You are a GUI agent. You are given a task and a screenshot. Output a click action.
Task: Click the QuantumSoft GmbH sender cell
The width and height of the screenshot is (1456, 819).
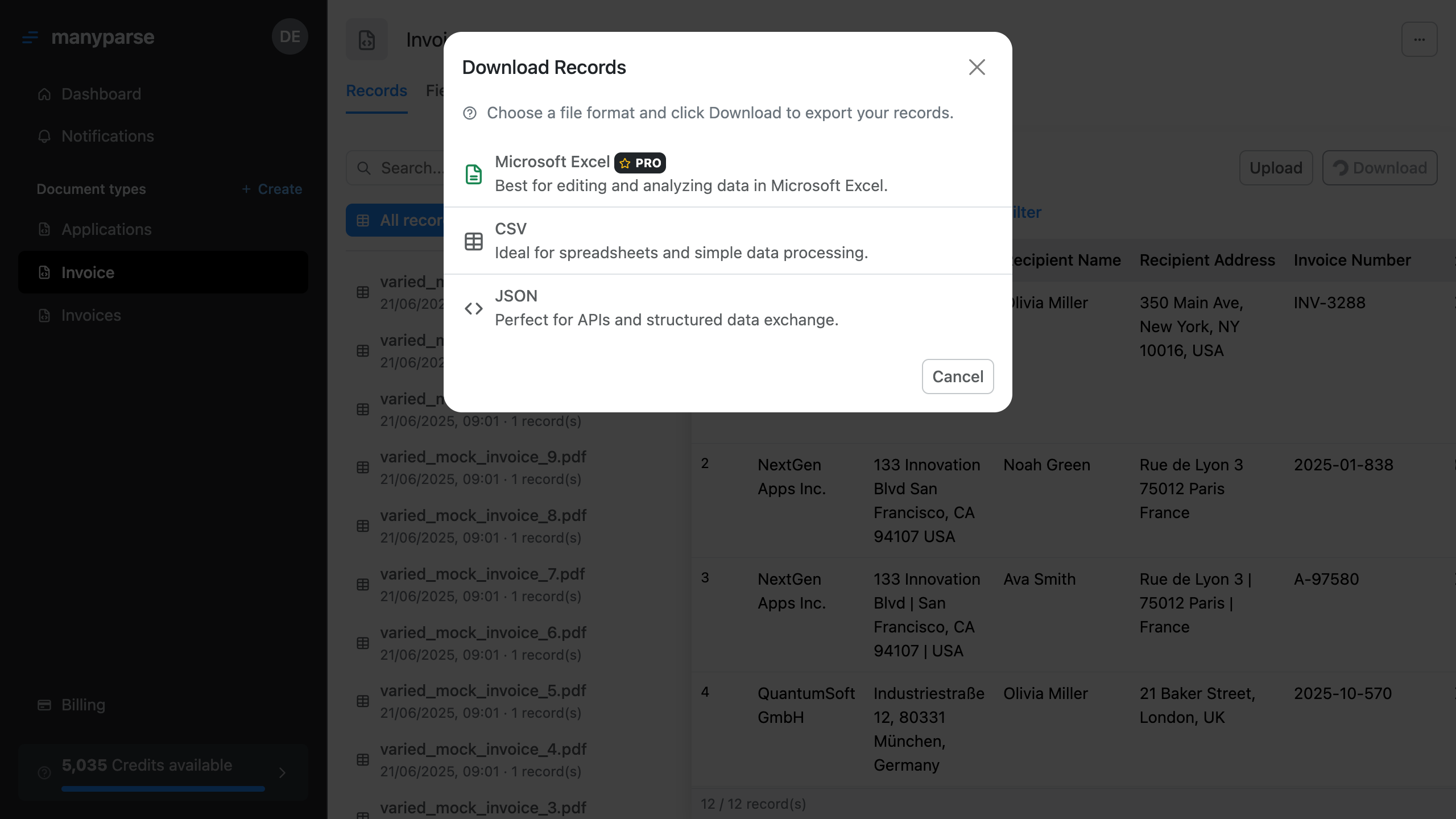pos(806,705)
